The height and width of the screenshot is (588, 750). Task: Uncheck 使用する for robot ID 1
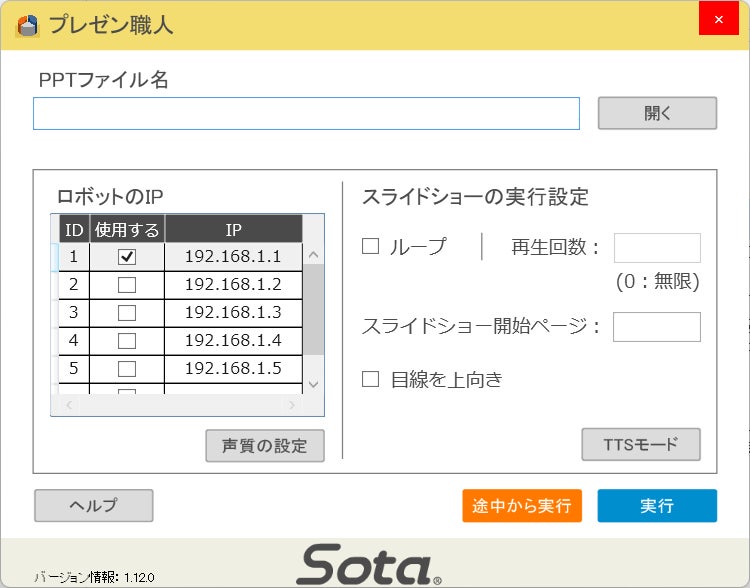[127, 257]
